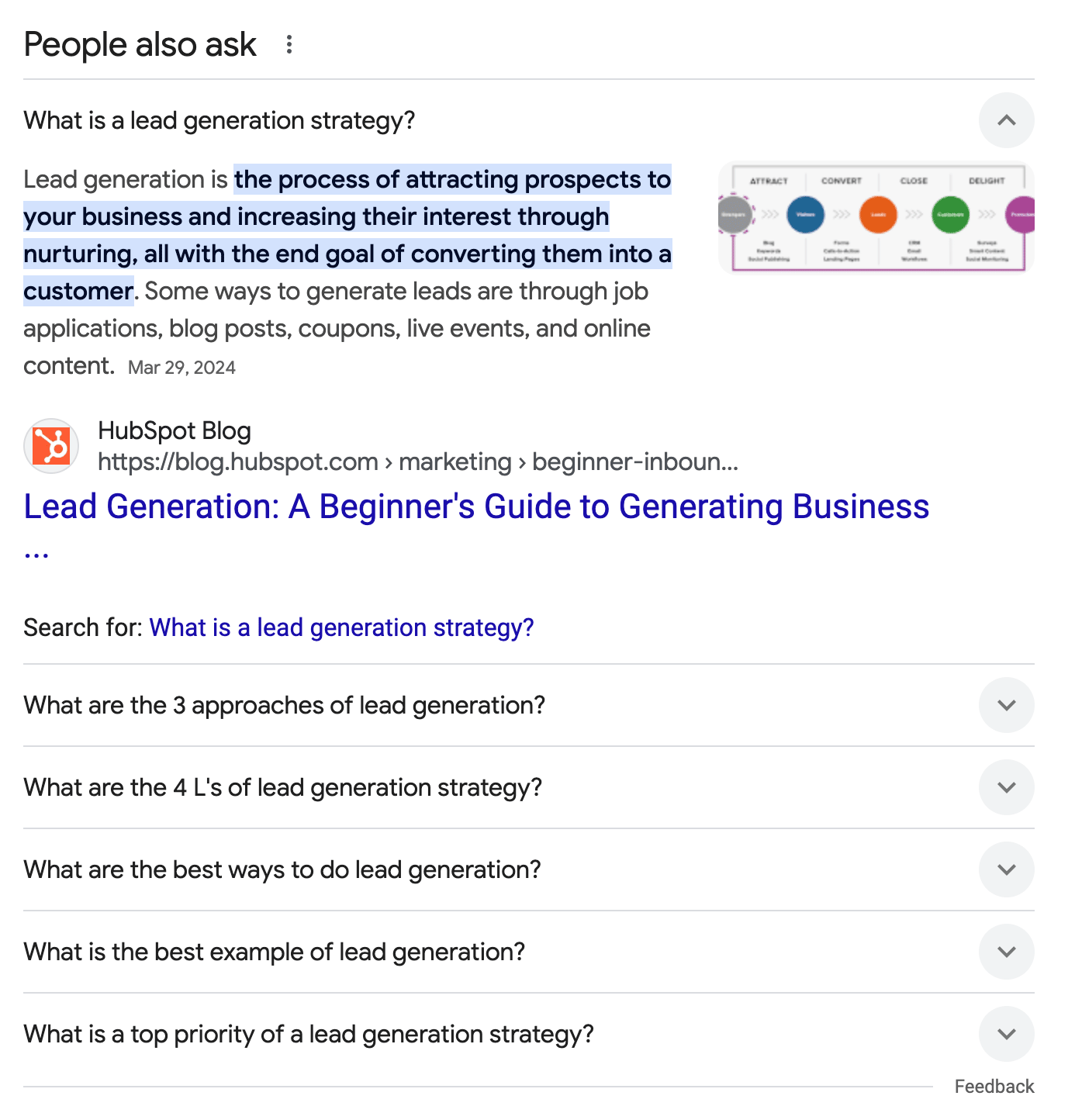Select the best example of lead generation question
Screen dimensions: 1075x1120
275,952
